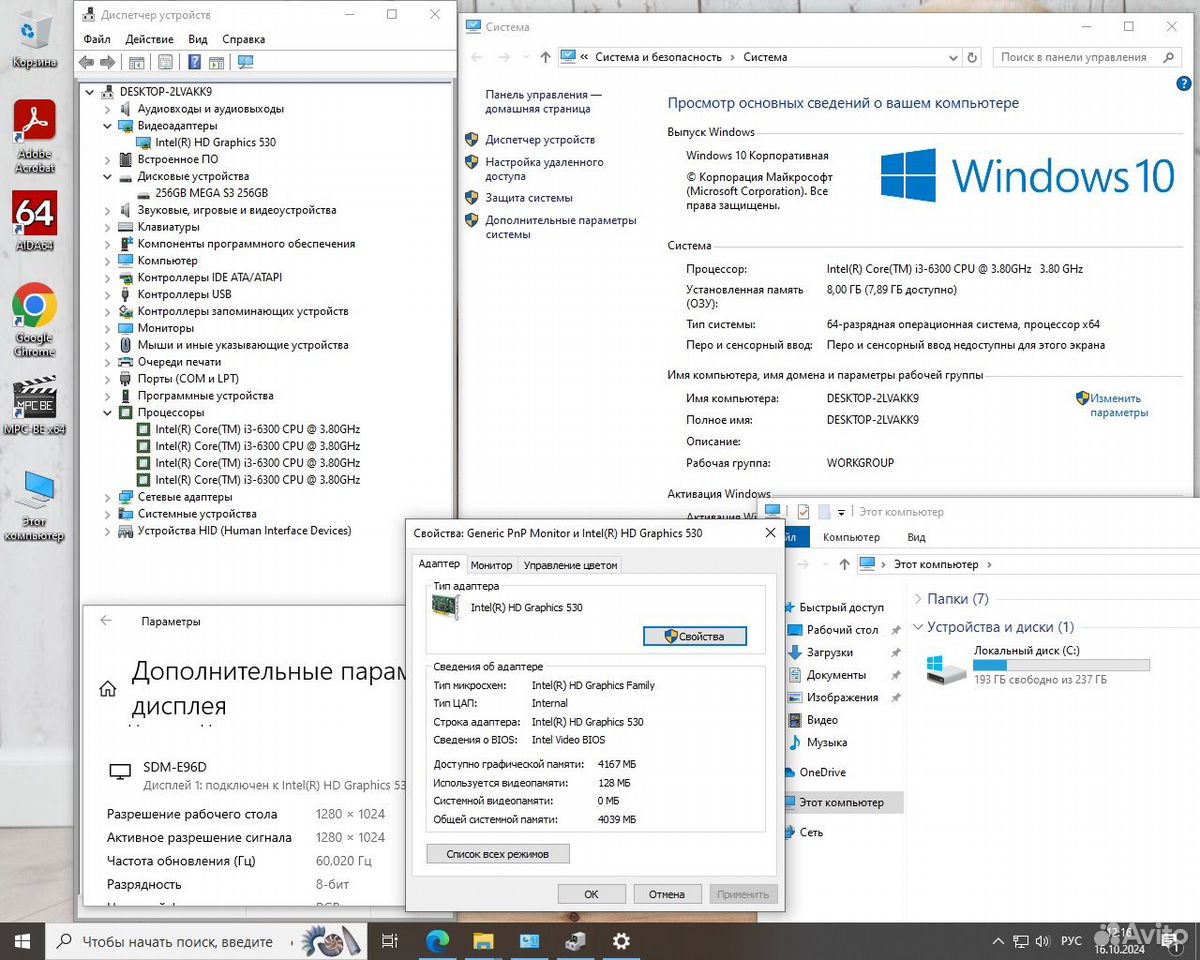Screen dimensions: 1200x960
Task: Select Intel(R) HD Graphics 530 in device tree
Action: coord(215,142)
